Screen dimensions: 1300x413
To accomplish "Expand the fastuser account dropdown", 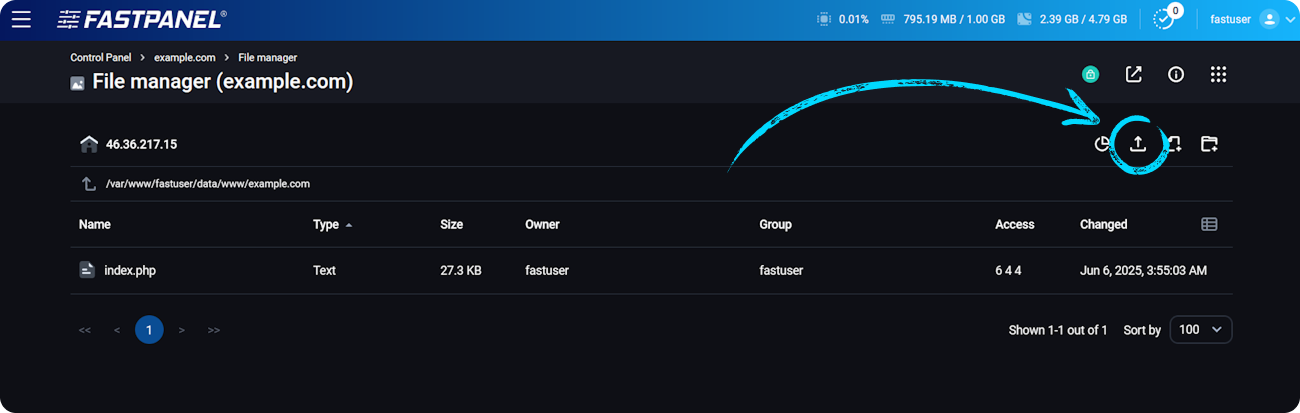I will pos(1252,19).
